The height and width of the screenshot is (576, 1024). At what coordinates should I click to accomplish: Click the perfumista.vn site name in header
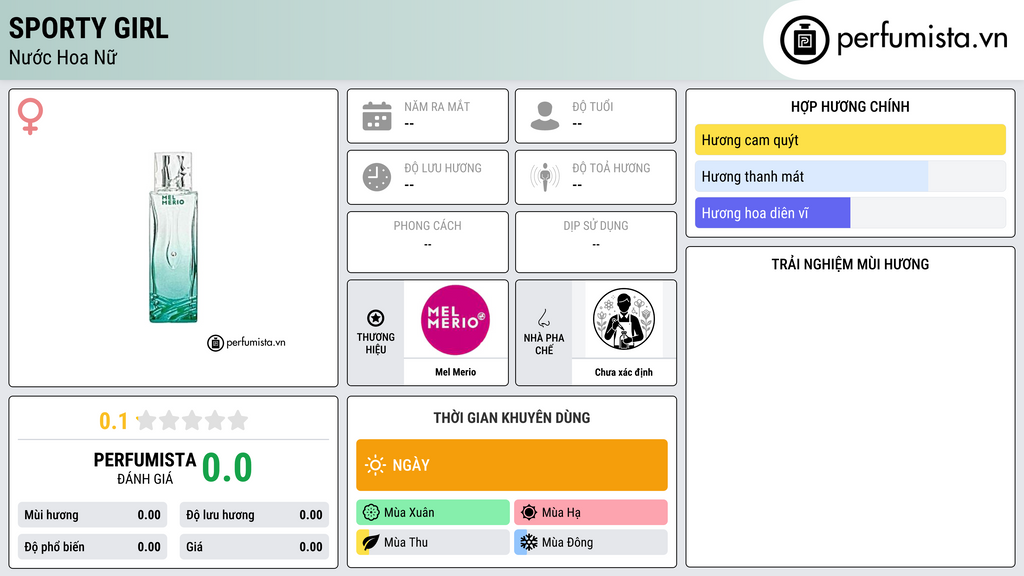(922, 39)
